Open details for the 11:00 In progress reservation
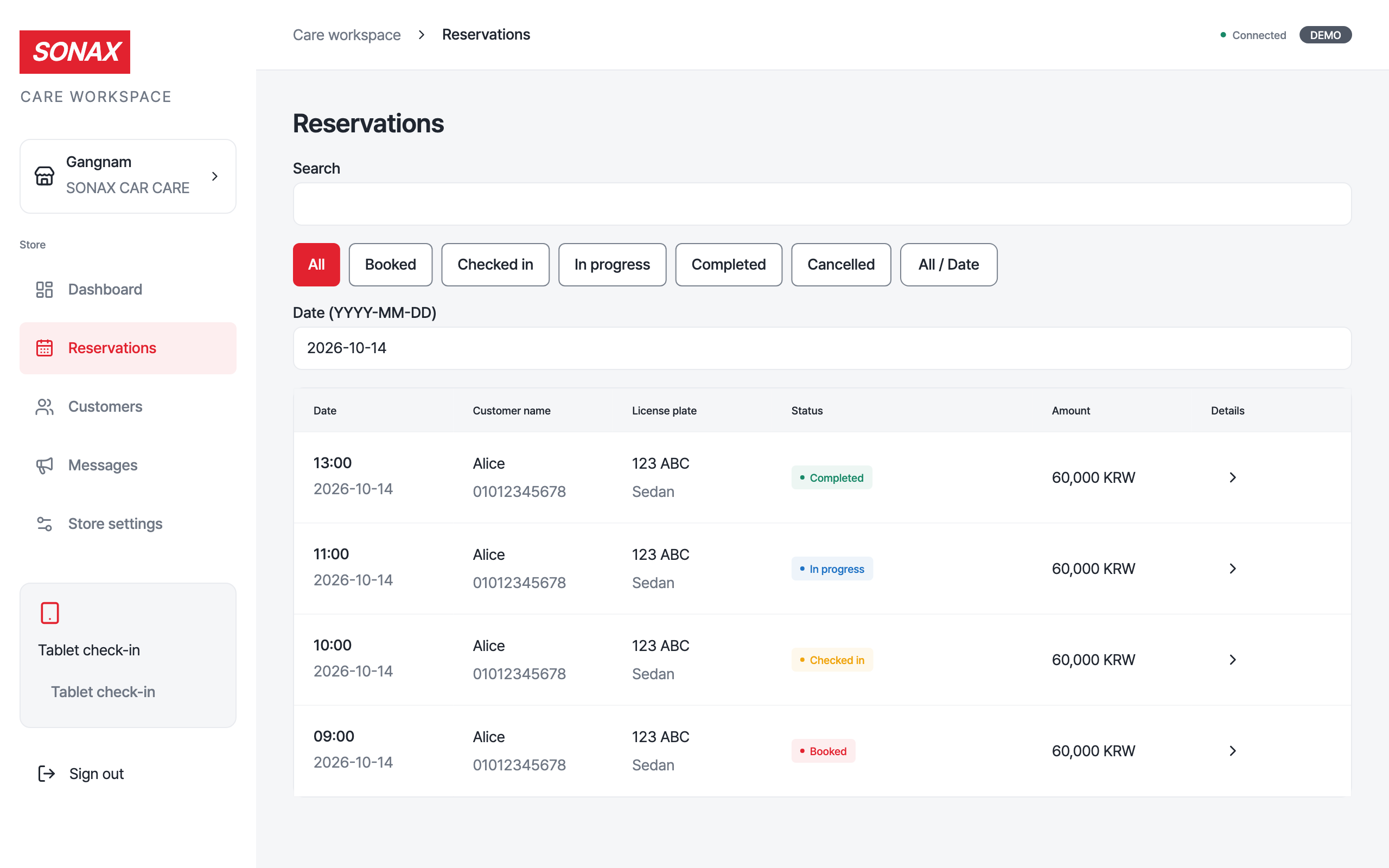This screenshot has height=868, width=1389. pos(1232,569)
